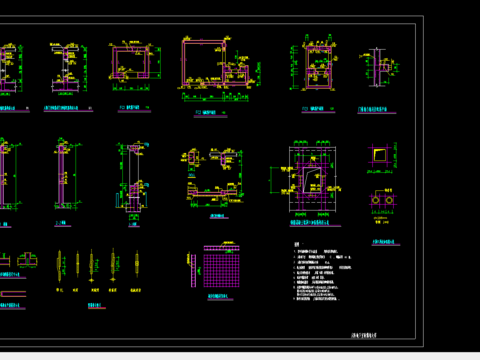
Task: Click the detail showing two yellow circles
Action: (x=383, y=201)
